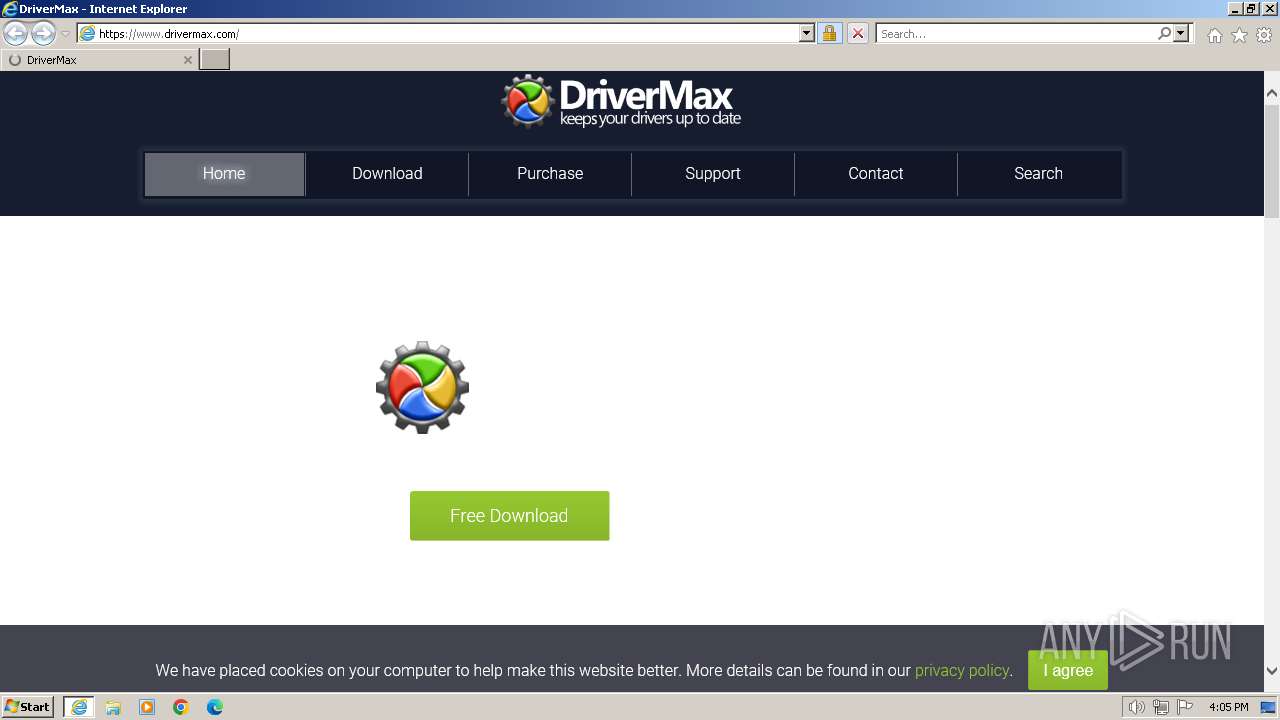This screenshot has width=1280, height=720.
Task: Open the Download navigation item
Action: (387, 174)
